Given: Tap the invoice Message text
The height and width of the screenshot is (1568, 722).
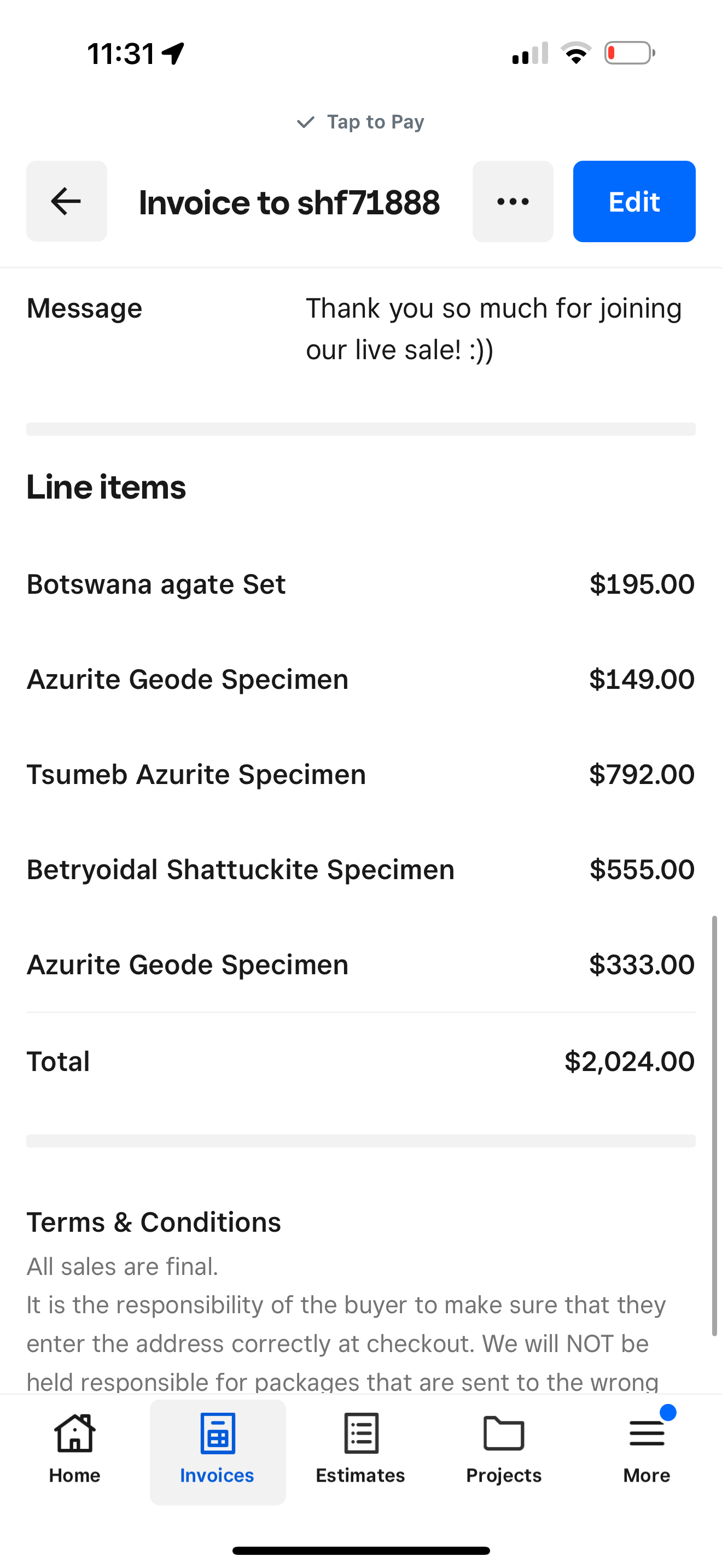Looking at the screenshot, I should point(493,329).
